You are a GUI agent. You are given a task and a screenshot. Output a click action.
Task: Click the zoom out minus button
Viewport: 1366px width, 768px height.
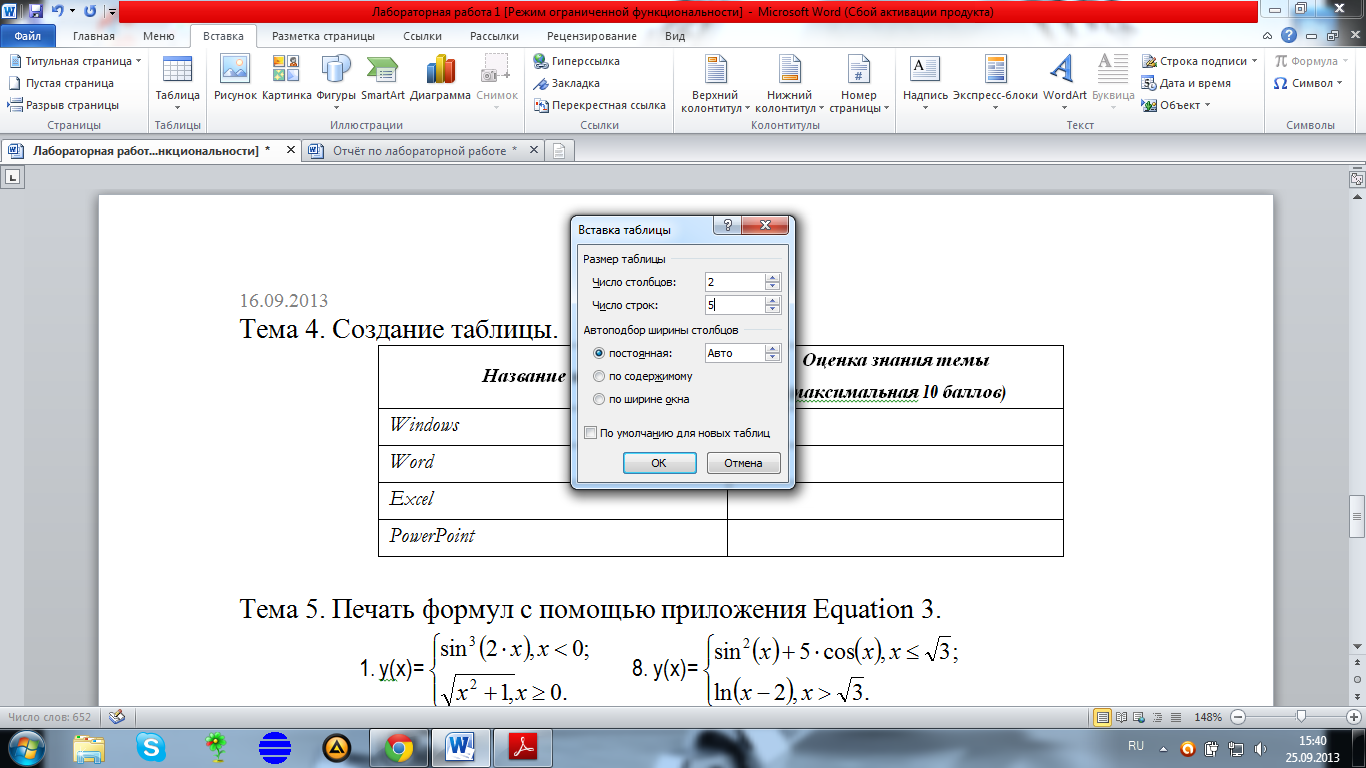click(x=1238, y=717)
